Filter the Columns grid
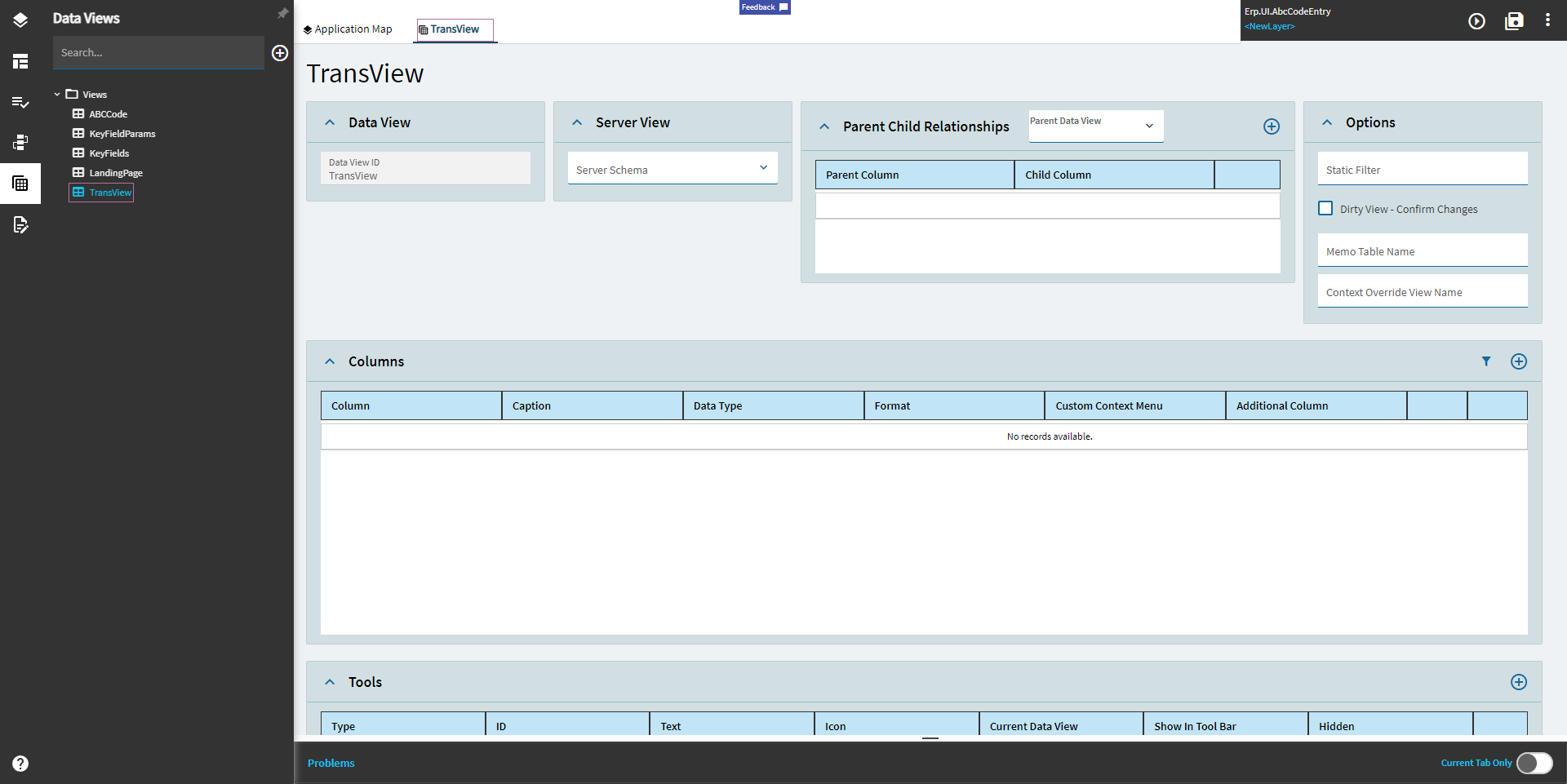Viewport: 1567px width, 784px height. (1486, 361)
